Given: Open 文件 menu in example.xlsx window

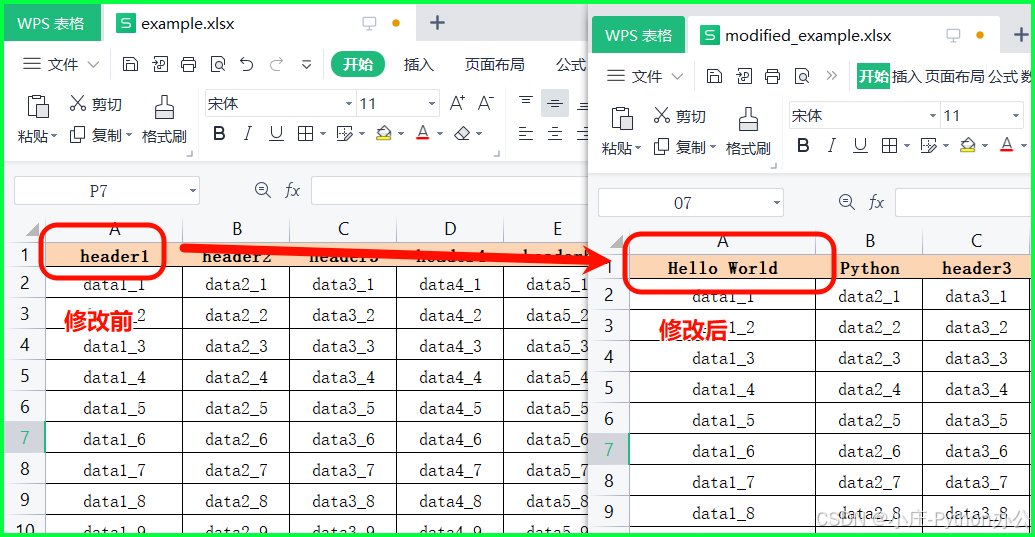Looking at the screenshot, I should [60, 64].
